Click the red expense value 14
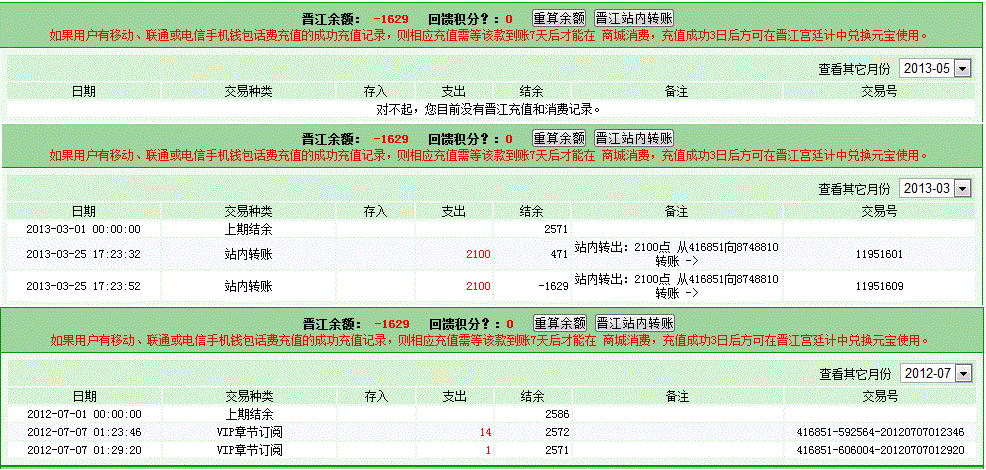 point(485,432)
